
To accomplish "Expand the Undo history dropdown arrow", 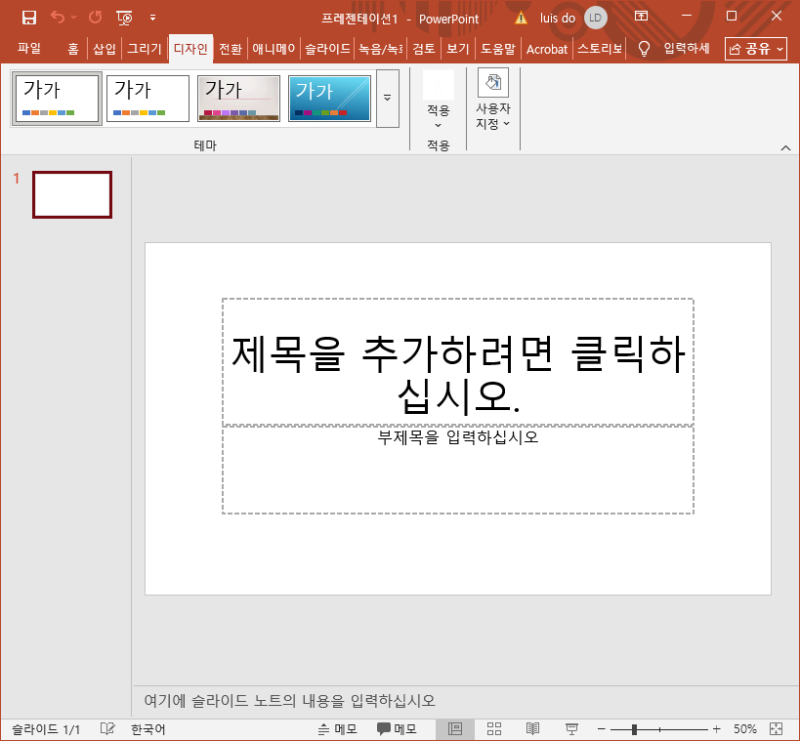I will (x=73, y=17).
